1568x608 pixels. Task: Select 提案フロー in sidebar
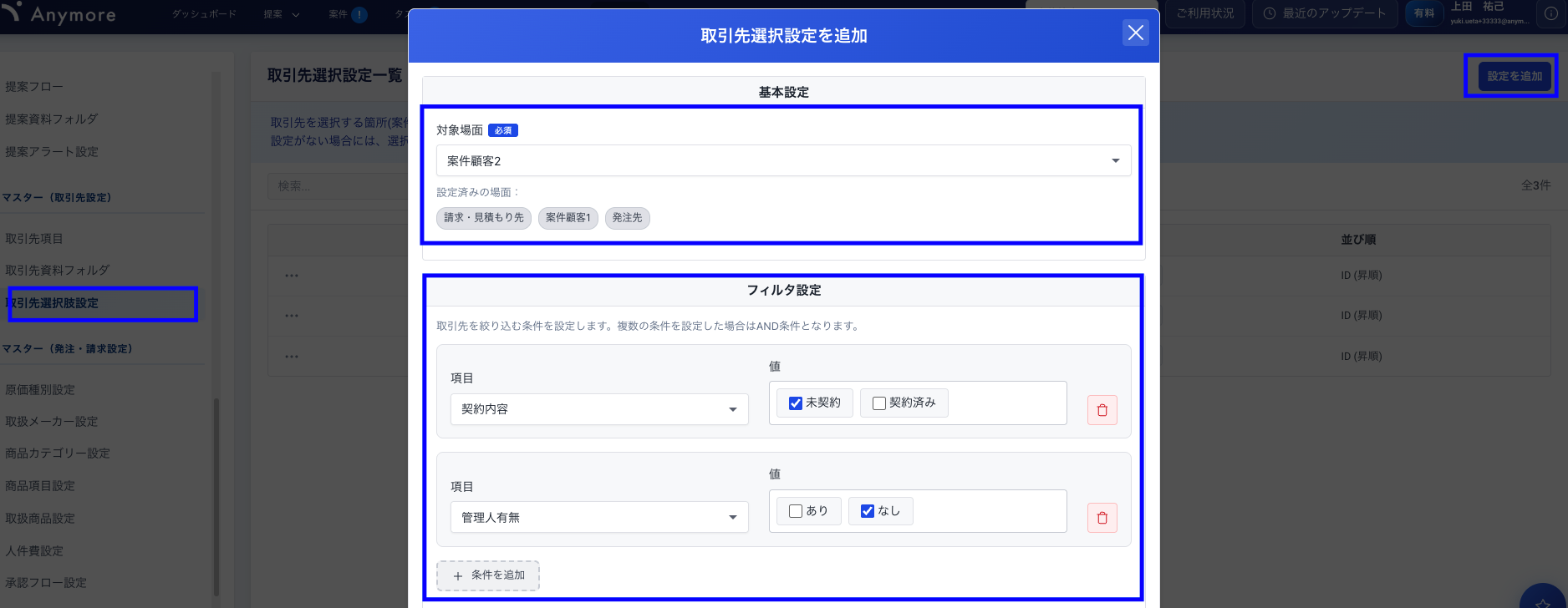[x=34, y=87]
